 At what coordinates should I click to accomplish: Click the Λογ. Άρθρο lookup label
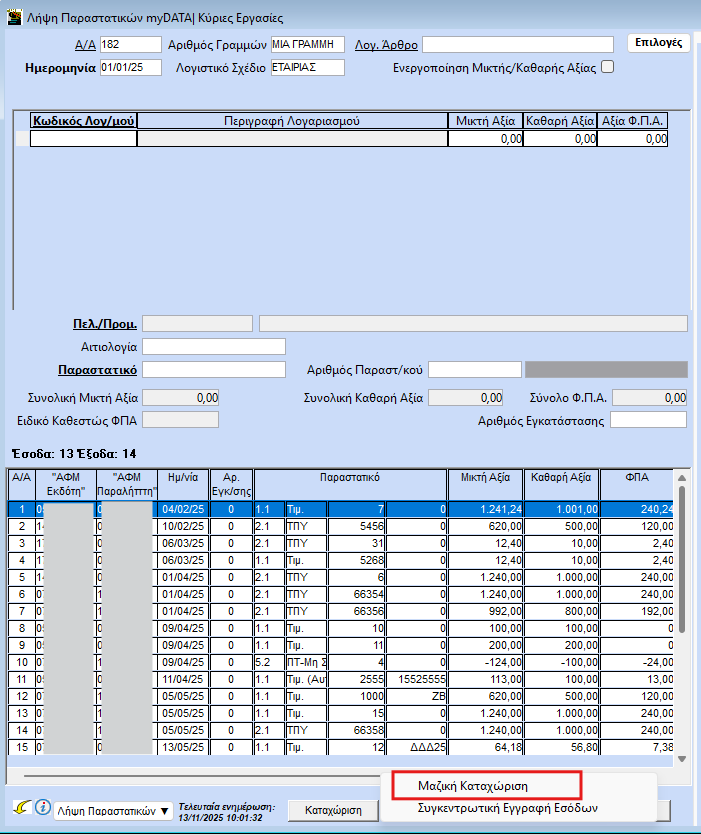click(386, 45)
